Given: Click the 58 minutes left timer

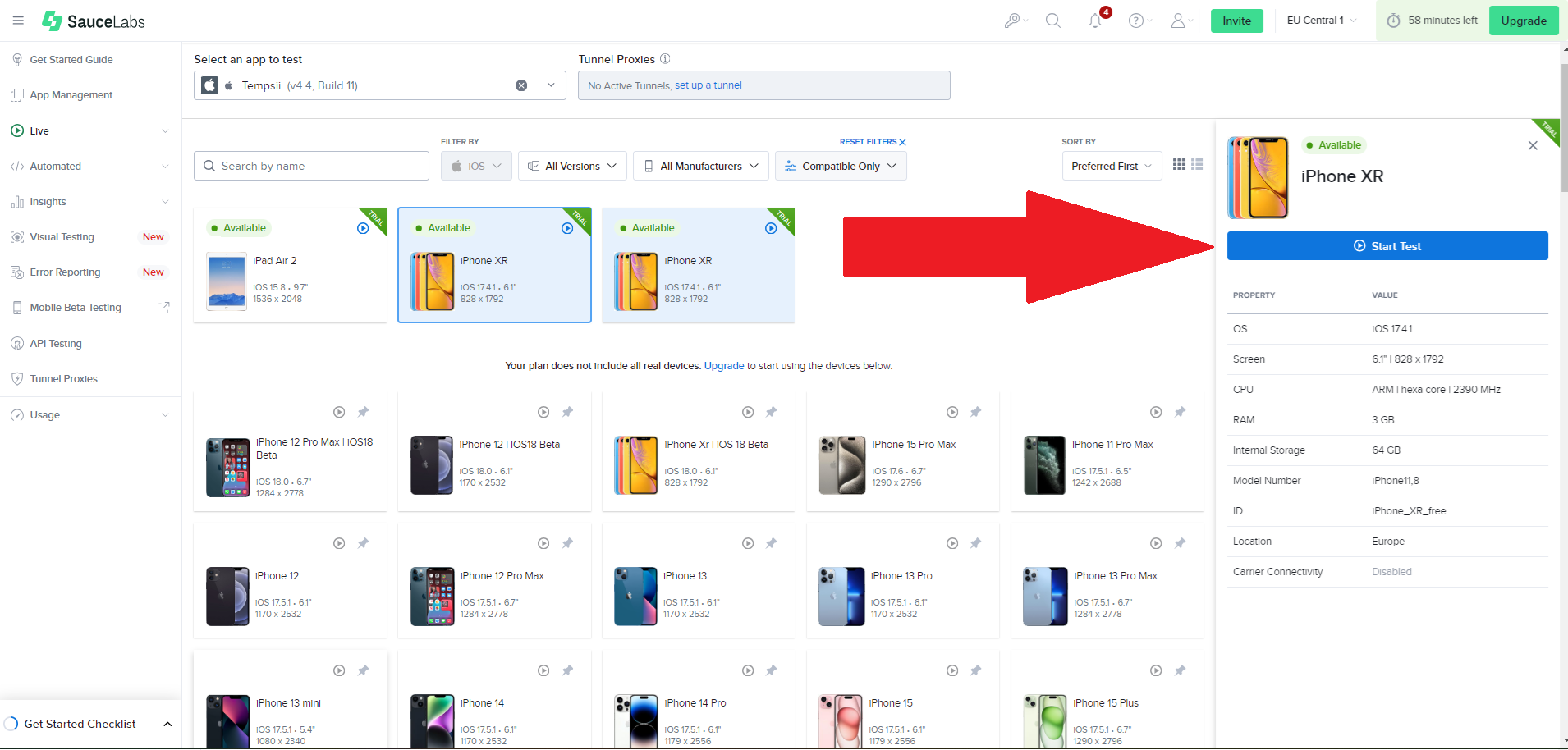Looking at the screenshot, I should [x=1433, y=21].
